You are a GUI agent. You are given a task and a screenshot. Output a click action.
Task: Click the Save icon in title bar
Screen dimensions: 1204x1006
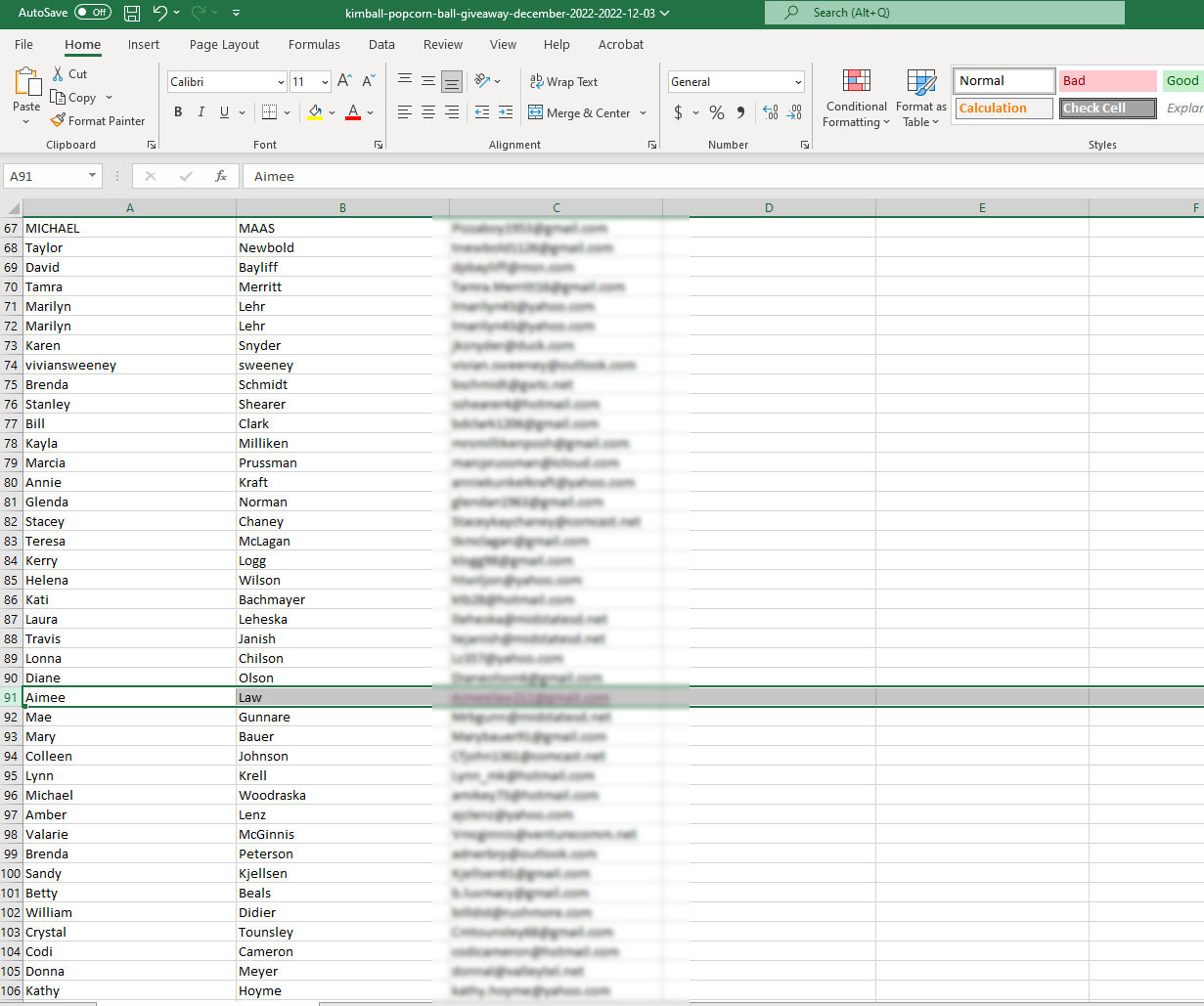[x=132, y=14]
